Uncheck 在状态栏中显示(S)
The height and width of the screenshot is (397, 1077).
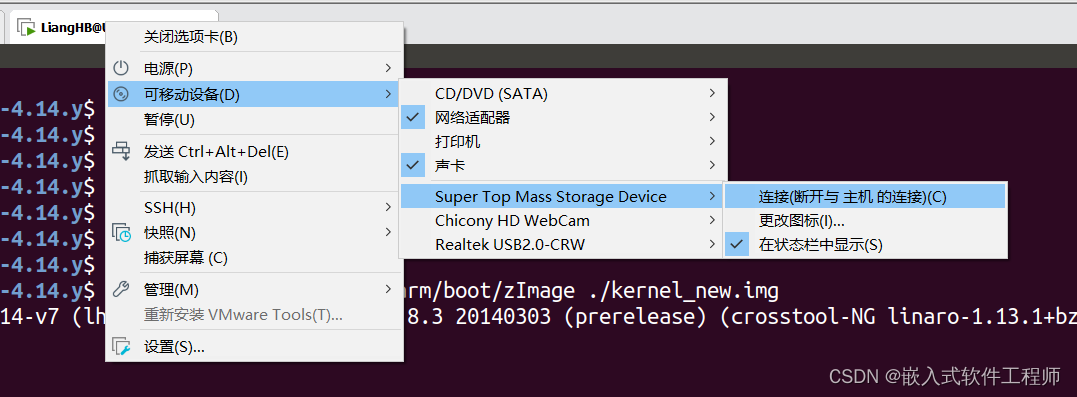[x=739, y=245]
